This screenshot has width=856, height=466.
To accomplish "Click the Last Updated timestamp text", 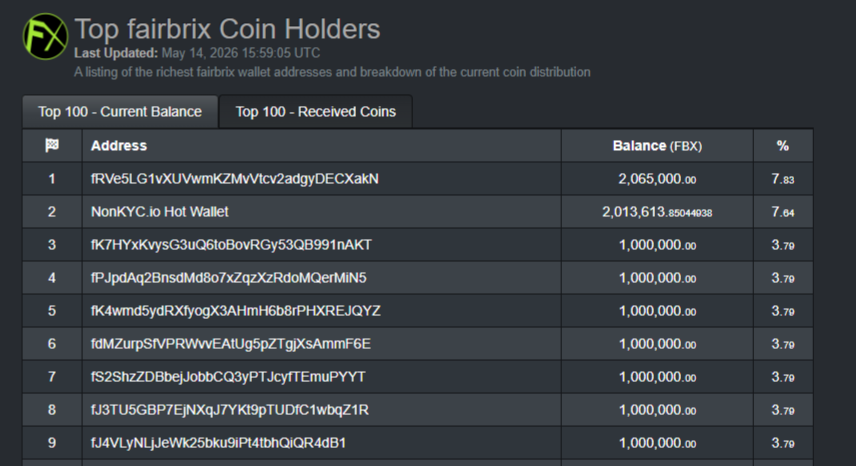I will point(197,53).
